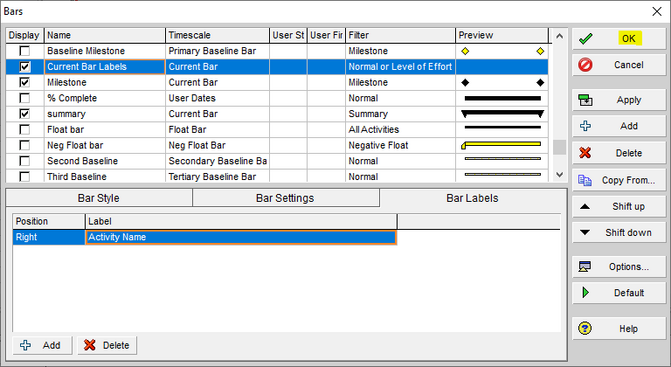
Task: Uncheck display for Milestone bar
Action: click(x=25, y=82)
